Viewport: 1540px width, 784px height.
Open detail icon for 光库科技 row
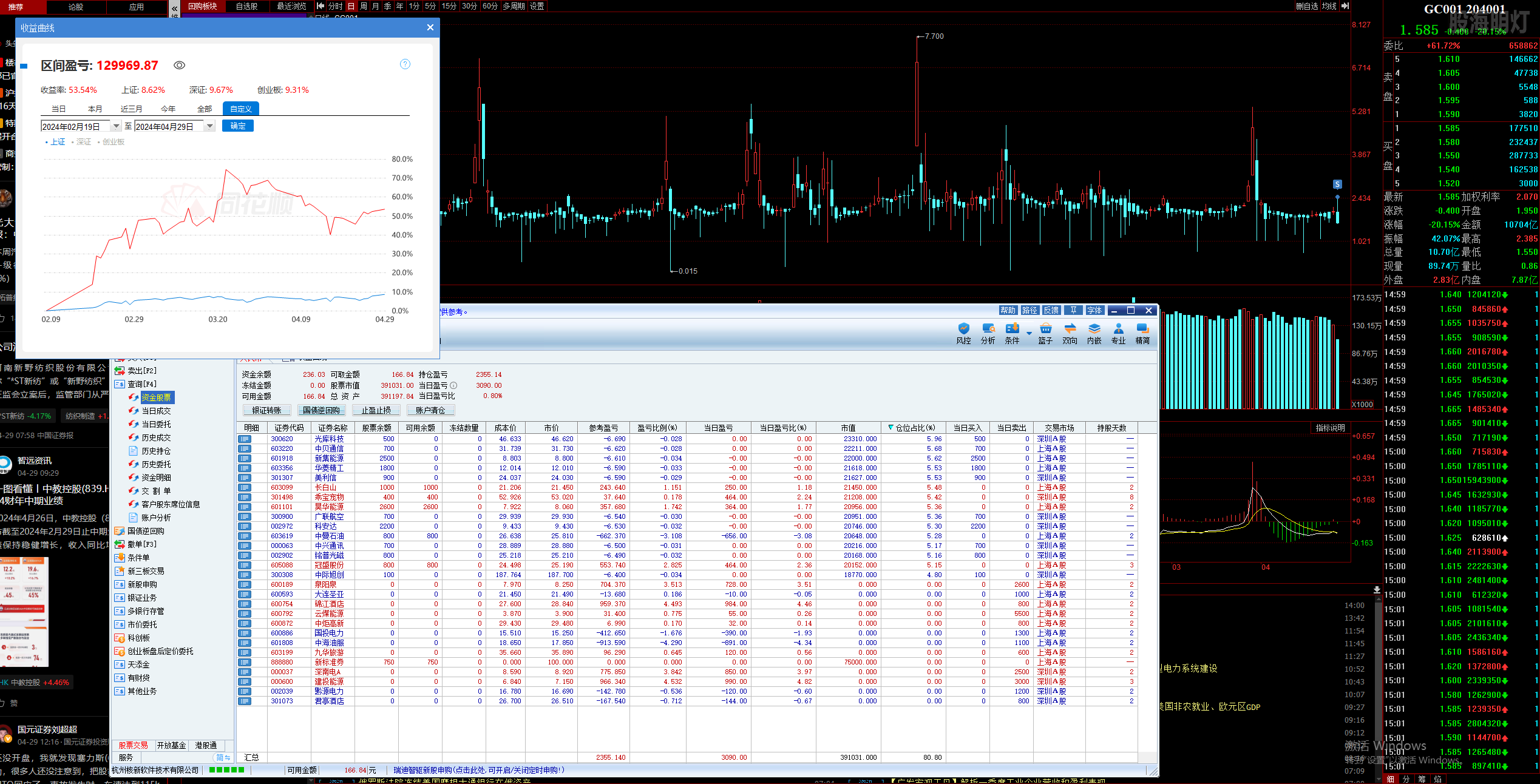(x=245, y=439)
